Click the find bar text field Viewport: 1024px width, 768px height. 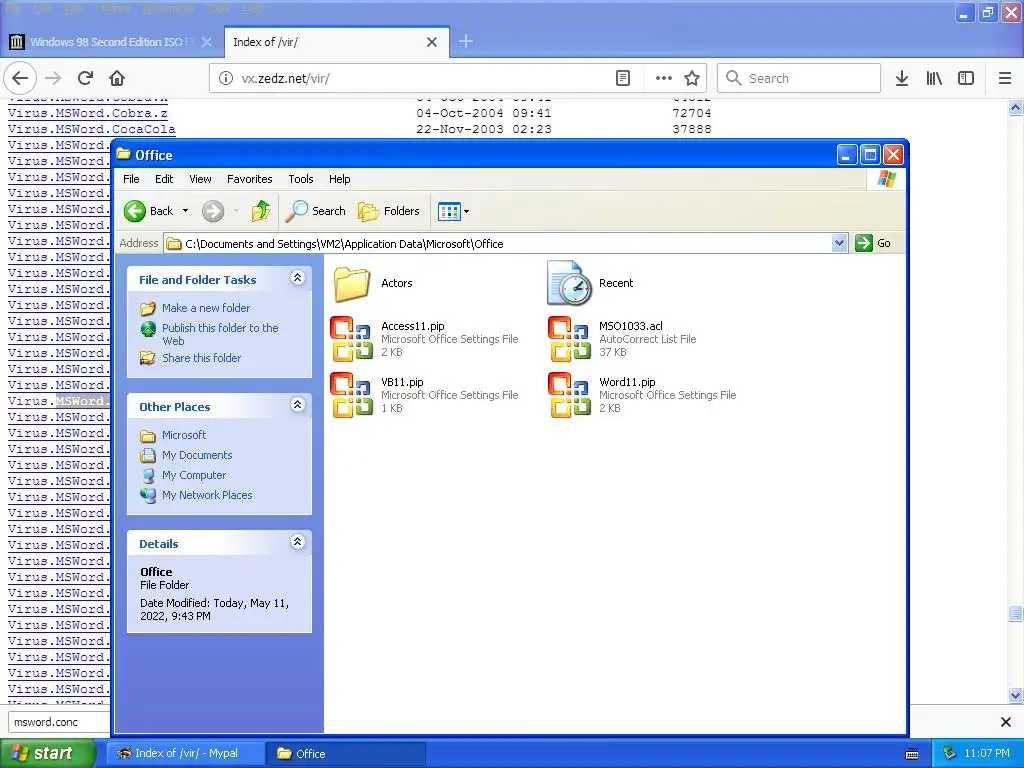(x=59, y=722)
